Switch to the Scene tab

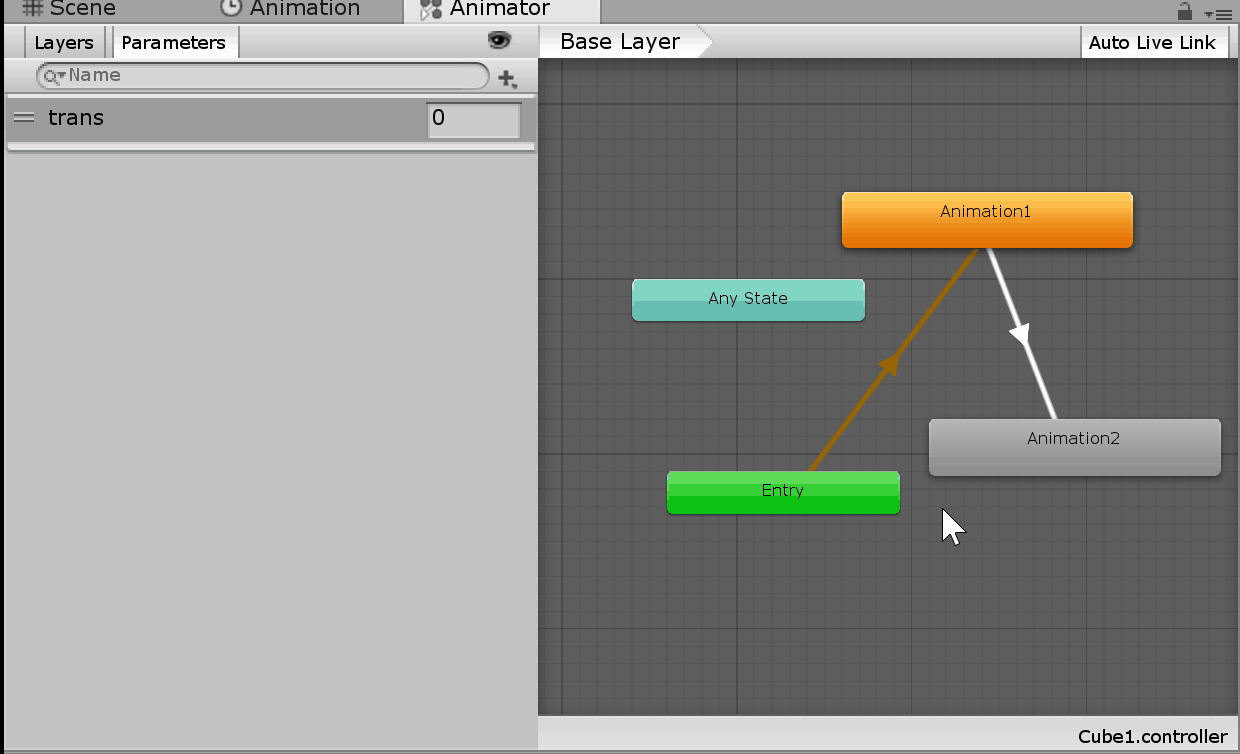pos(68,10)
